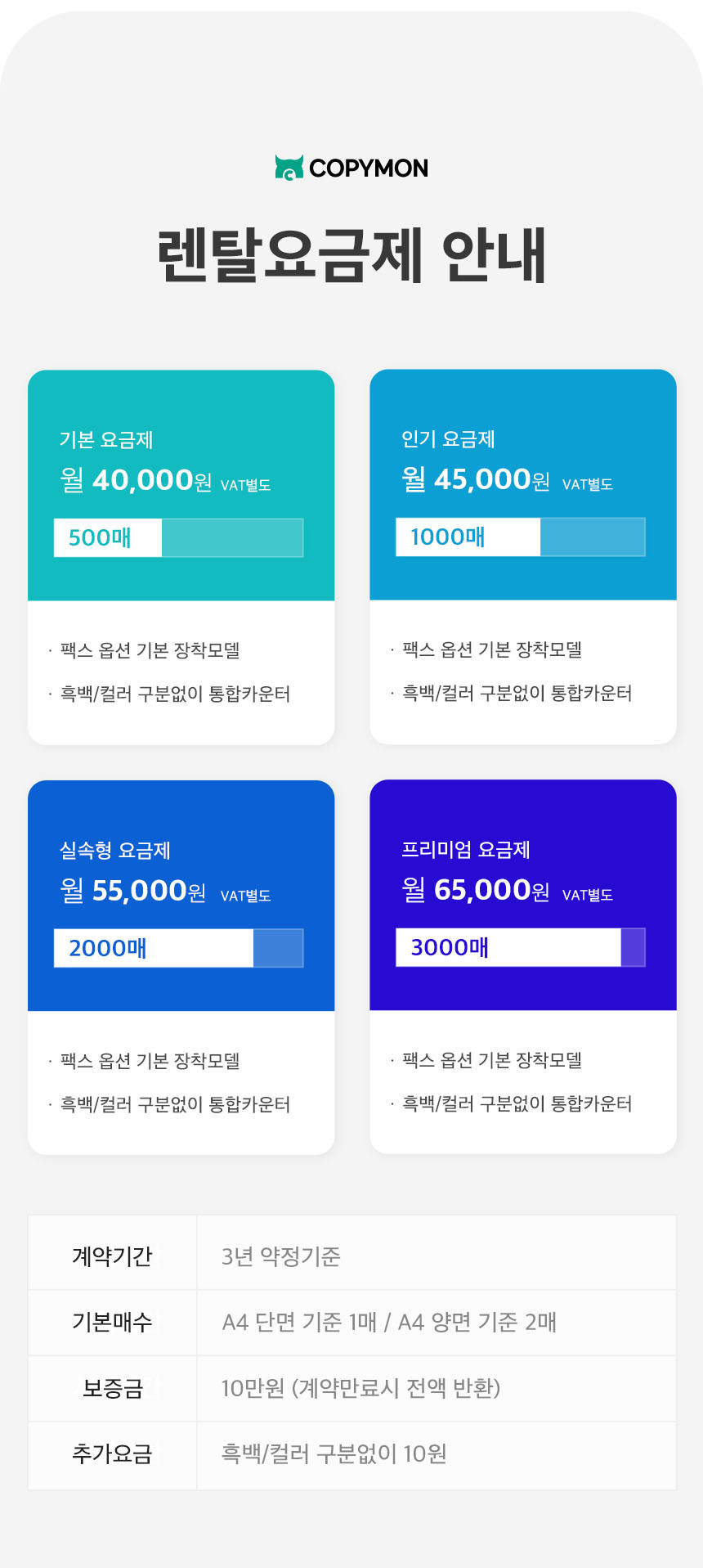Viewport: 703px width, 1568px height.
Task: Select the 인기 요금제 plan heading
Action: tap(448, 439)
